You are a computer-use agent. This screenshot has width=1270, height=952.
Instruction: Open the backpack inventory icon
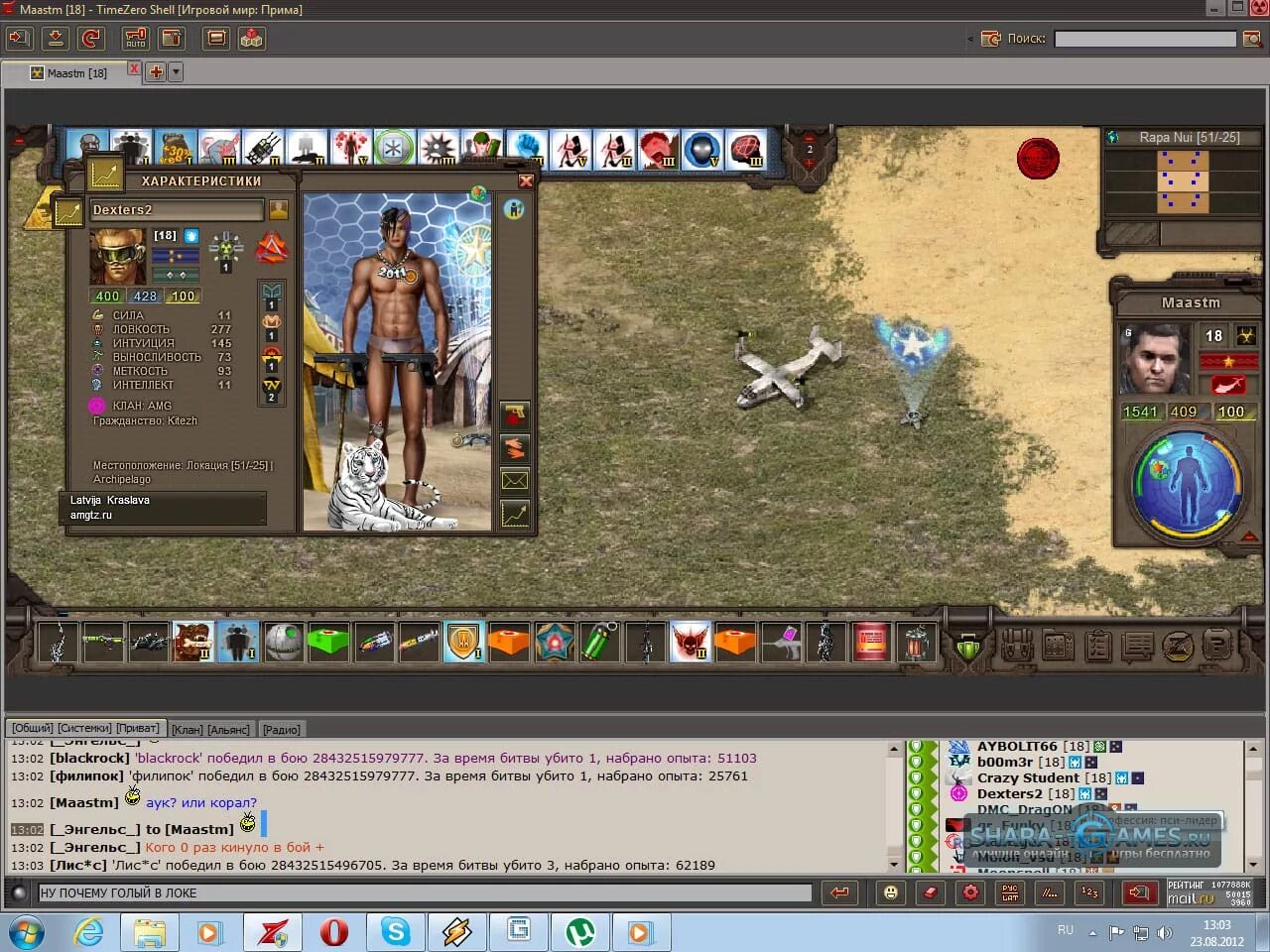click(1017, 646)
